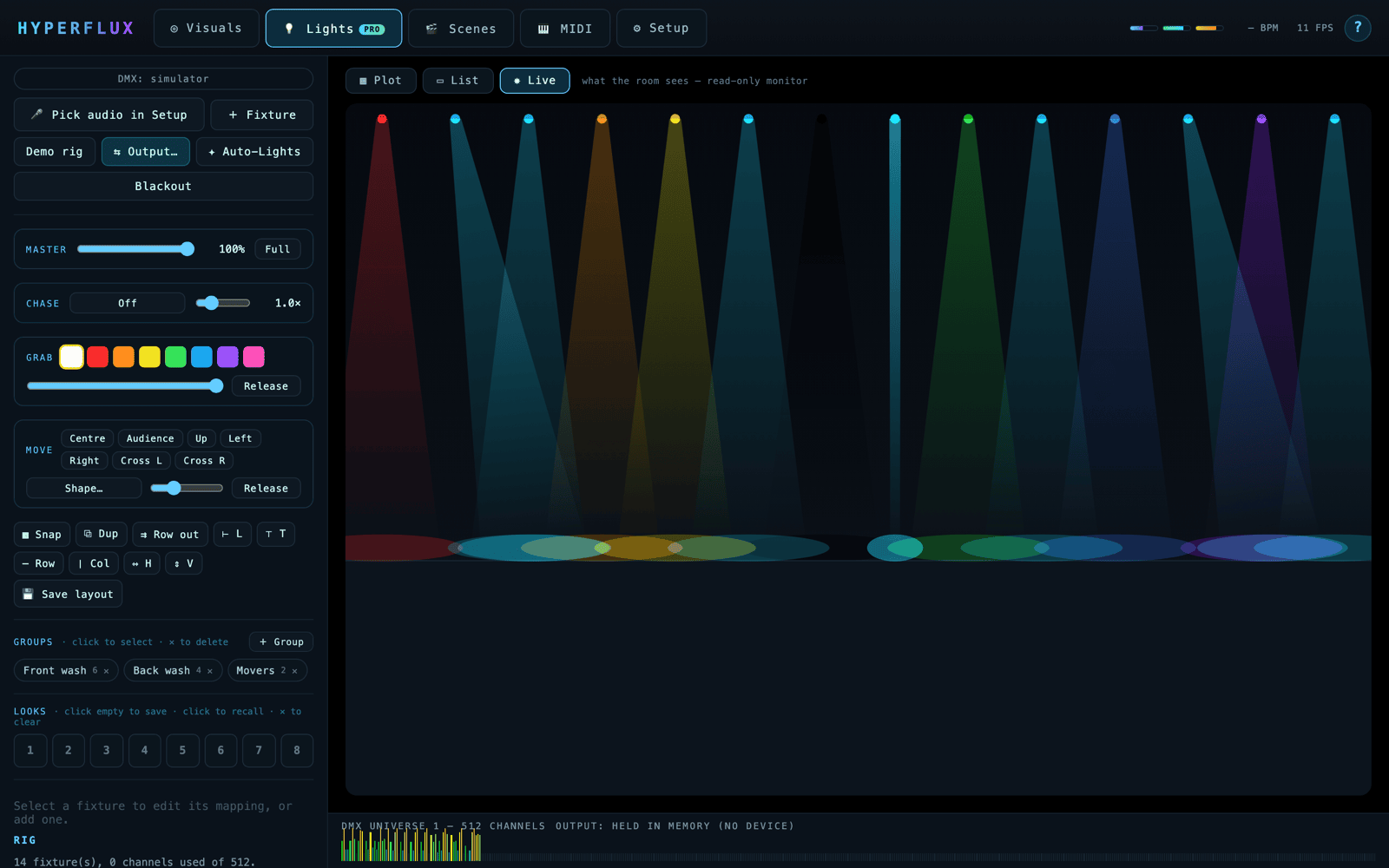Move lights to Centre

point(88,438)
